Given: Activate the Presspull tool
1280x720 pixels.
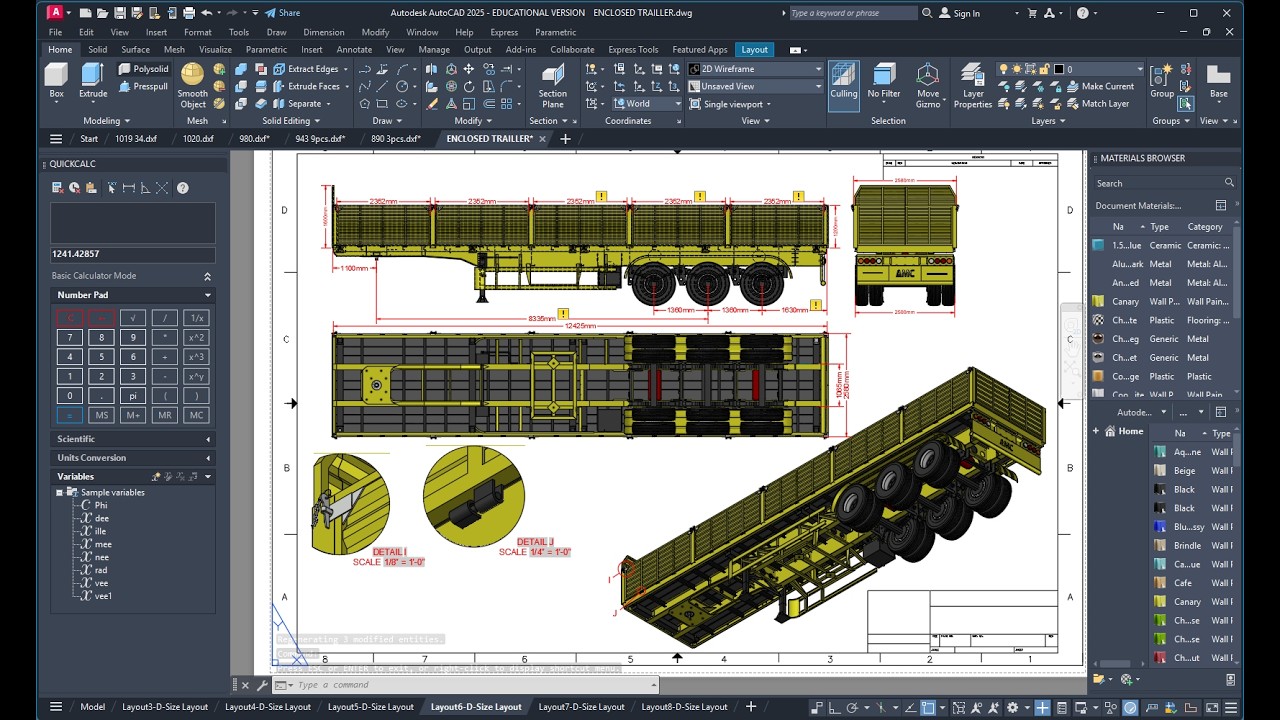Looking at the screenshot, I should (x=143, y=86).
